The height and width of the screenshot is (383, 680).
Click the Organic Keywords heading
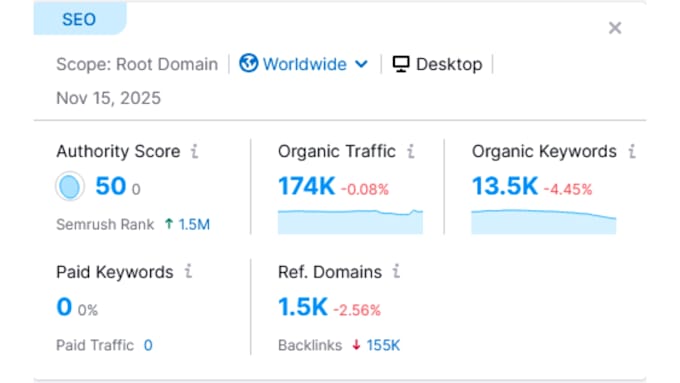click(x=544, y=151)
